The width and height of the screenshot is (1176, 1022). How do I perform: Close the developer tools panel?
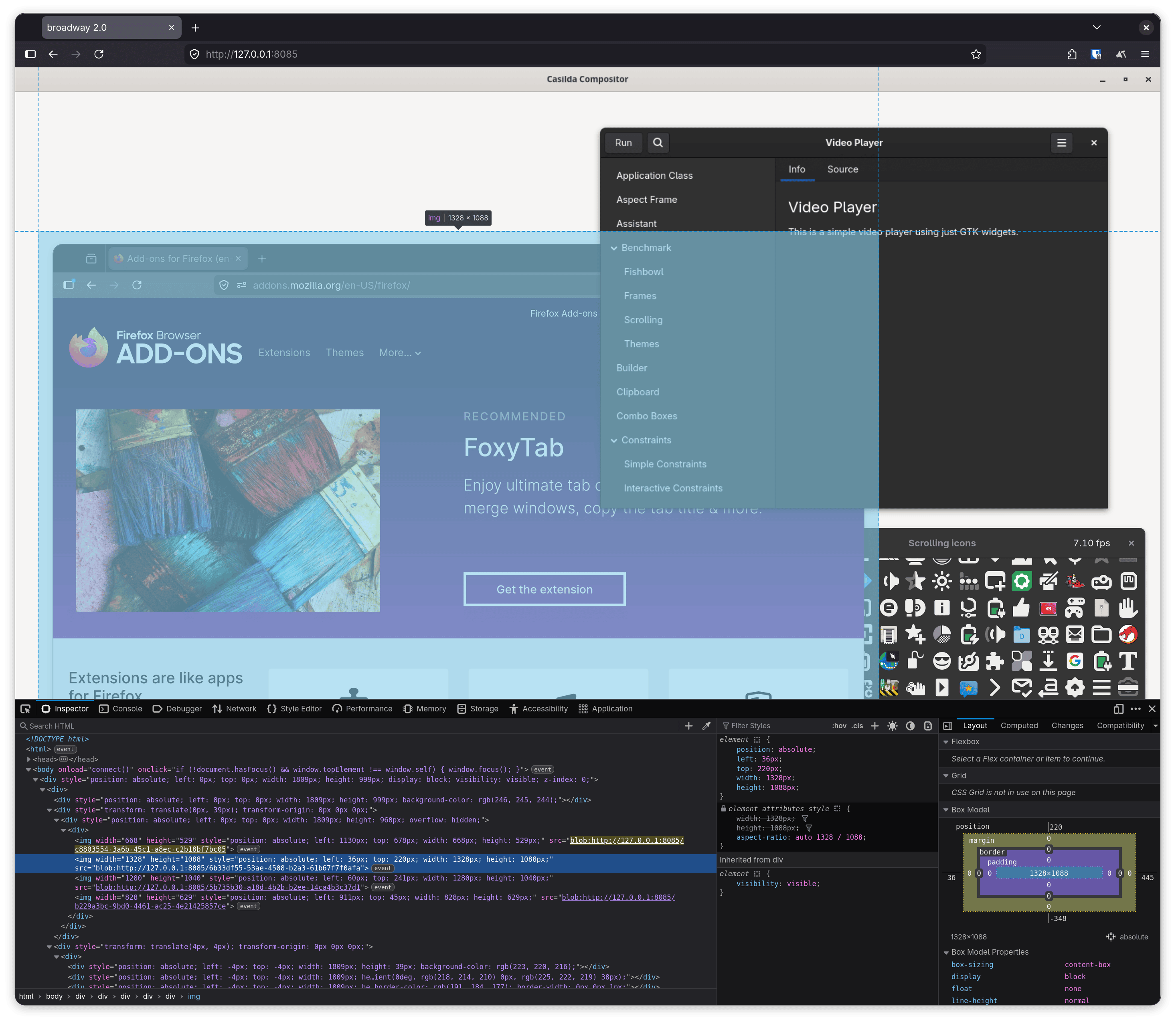[1152, 709]
